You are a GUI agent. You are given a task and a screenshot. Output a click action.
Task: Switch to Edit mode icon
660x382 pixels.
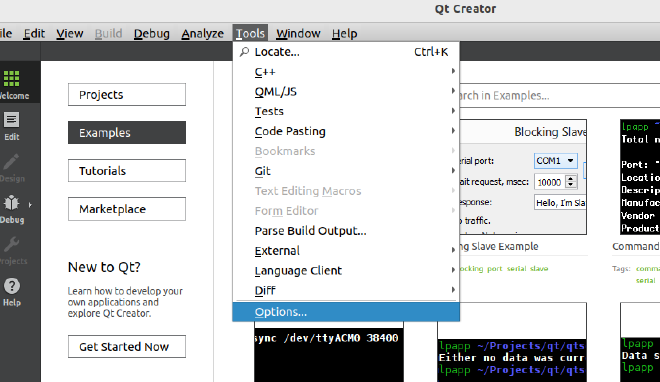pos(11,120)
